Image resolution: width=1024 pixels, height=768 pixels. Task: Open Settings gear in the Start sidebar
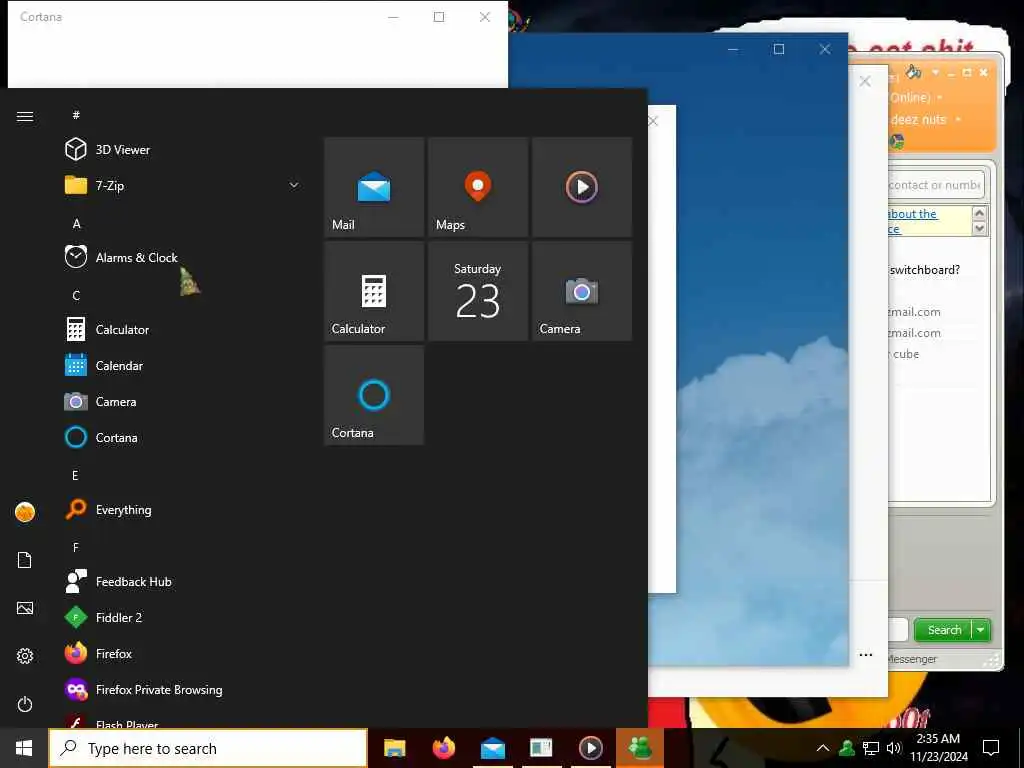point(25,656)
